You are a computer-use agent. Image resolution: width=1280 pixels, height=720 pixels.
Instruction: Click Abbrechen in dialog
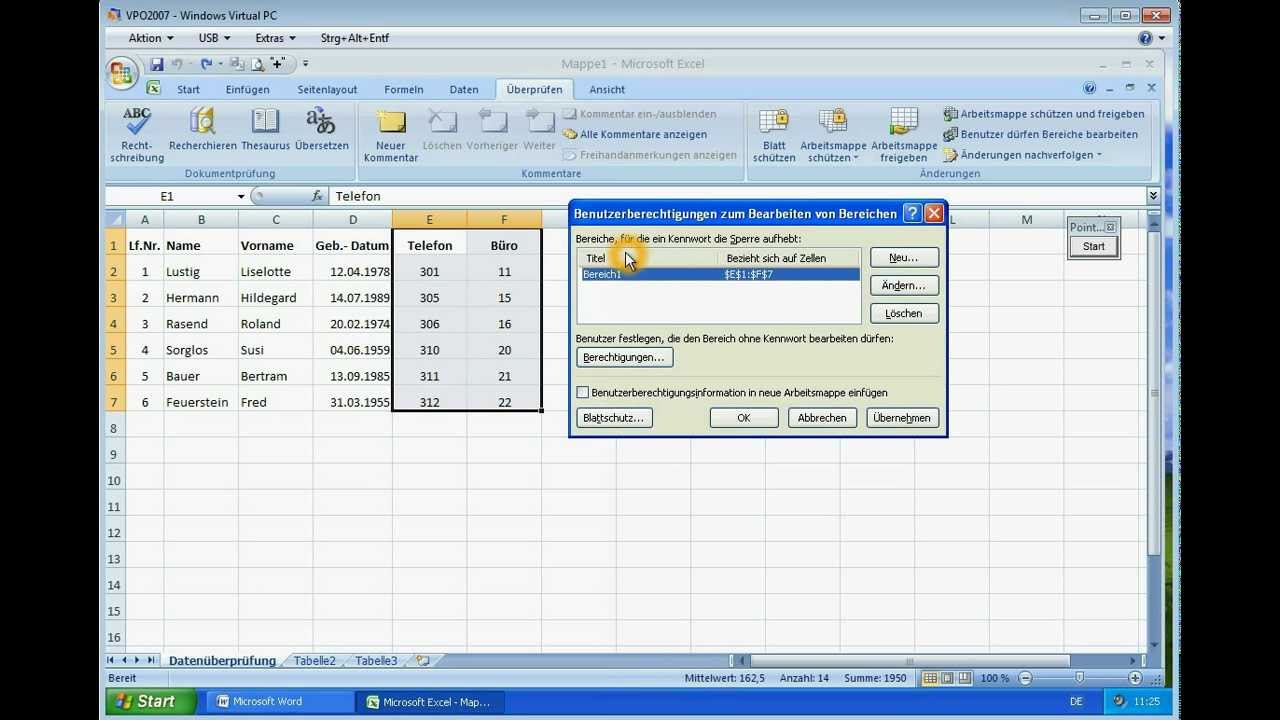click(823, 418)
